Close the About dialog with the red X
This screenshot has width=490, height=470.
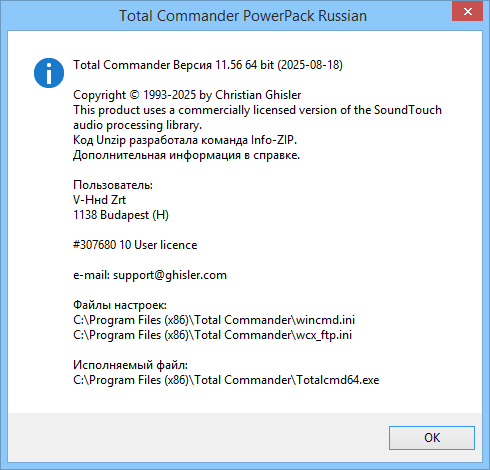(468, 12)
